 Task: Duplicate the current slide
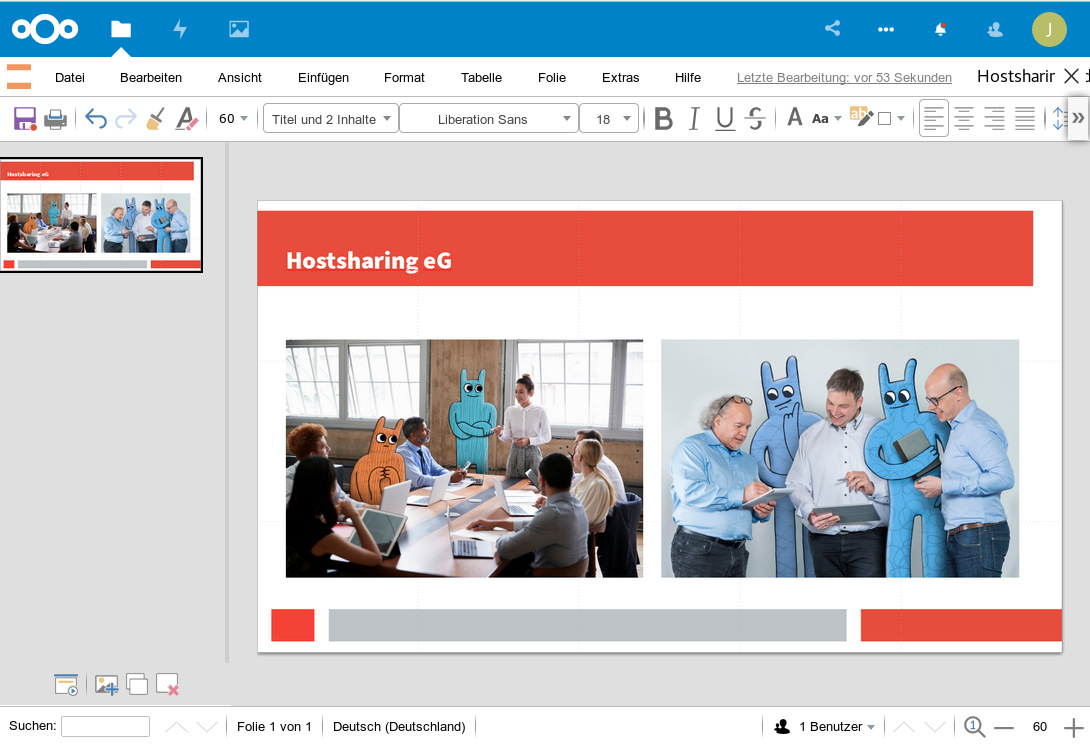pyautogui.click(x=137, y=685)
